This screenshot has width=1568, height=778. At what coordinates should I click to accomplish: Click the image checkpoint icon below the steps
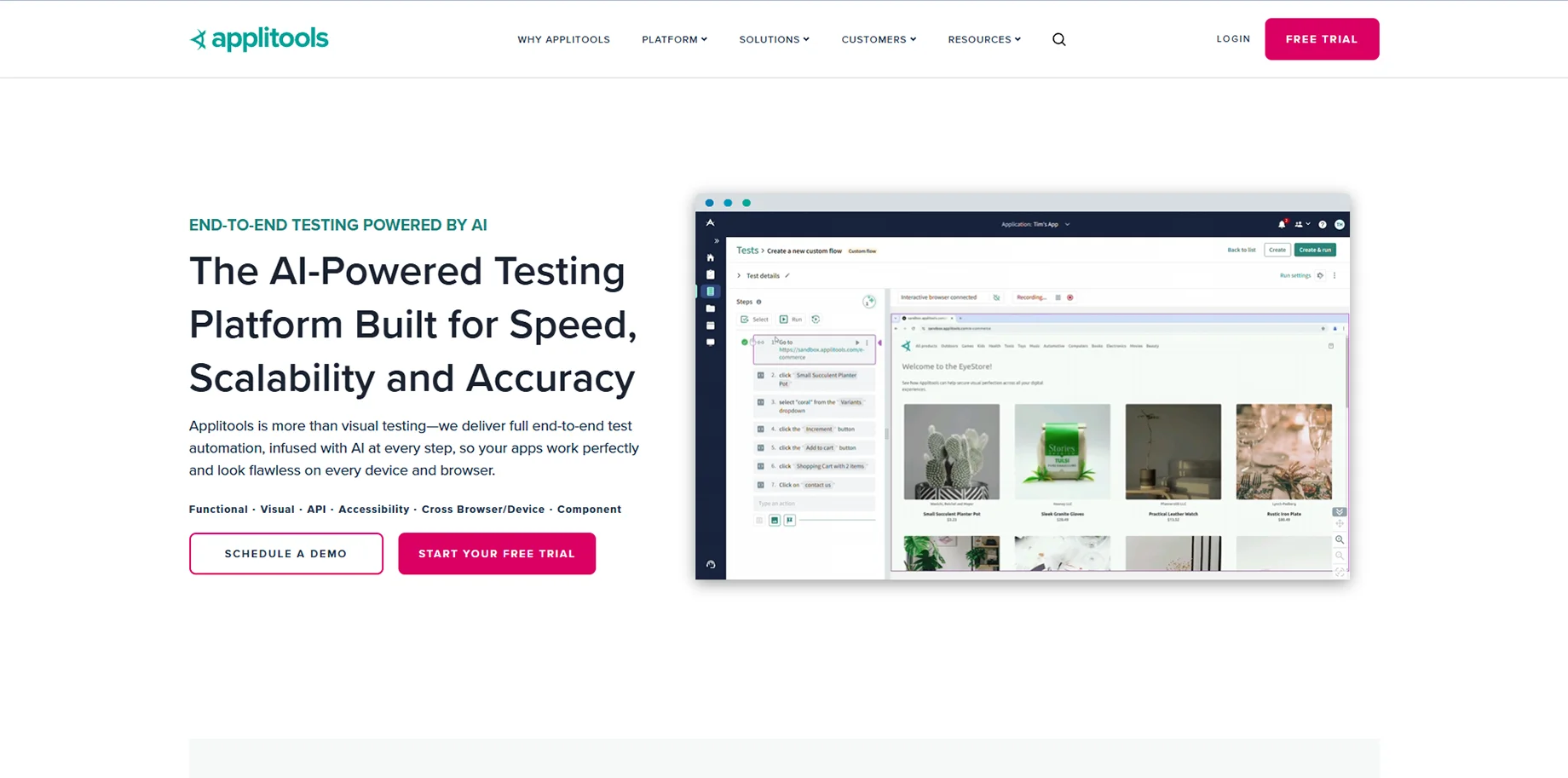[x=775, y=520]
